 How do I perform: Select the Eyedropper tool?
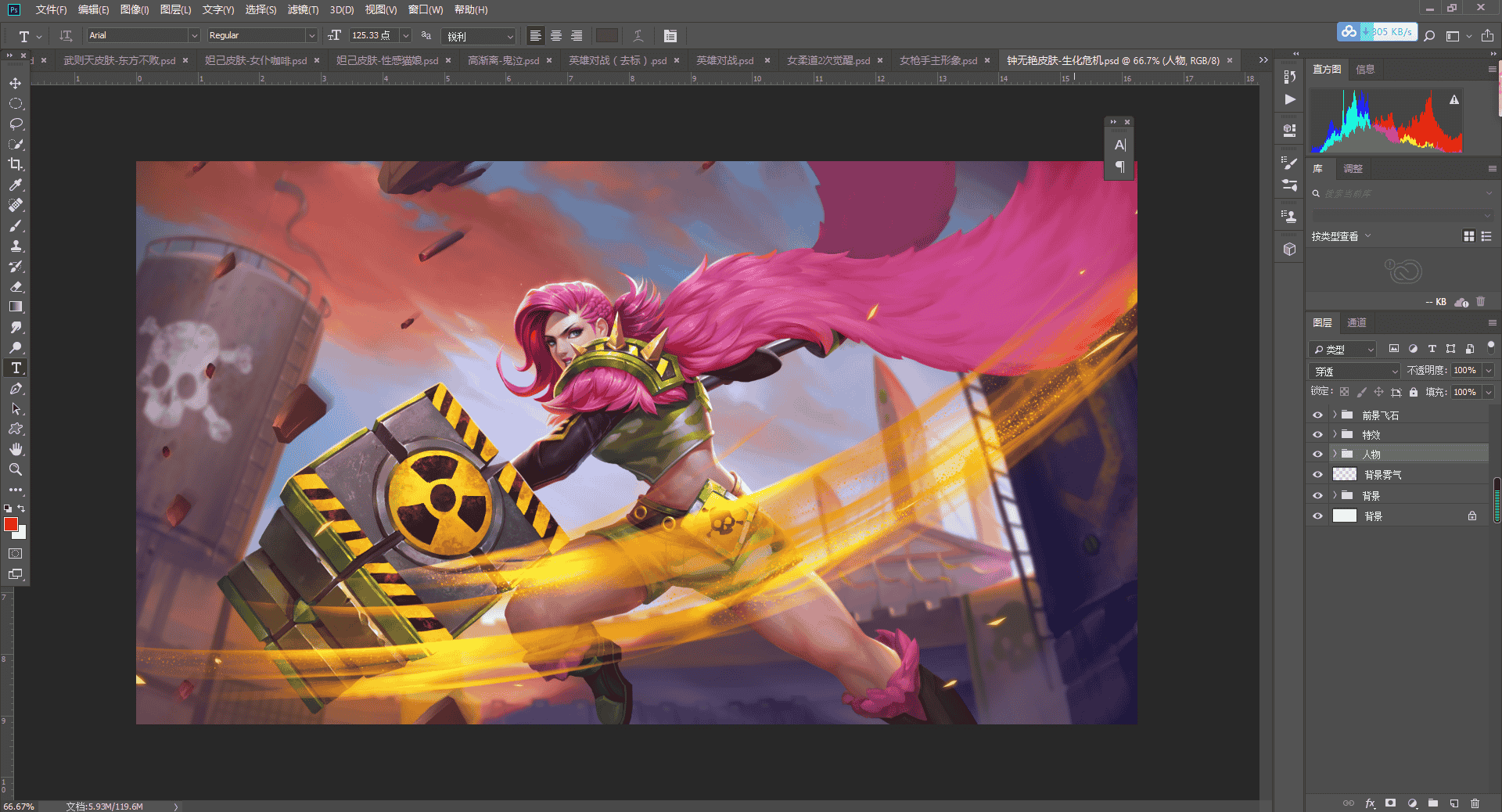(16, 185)
